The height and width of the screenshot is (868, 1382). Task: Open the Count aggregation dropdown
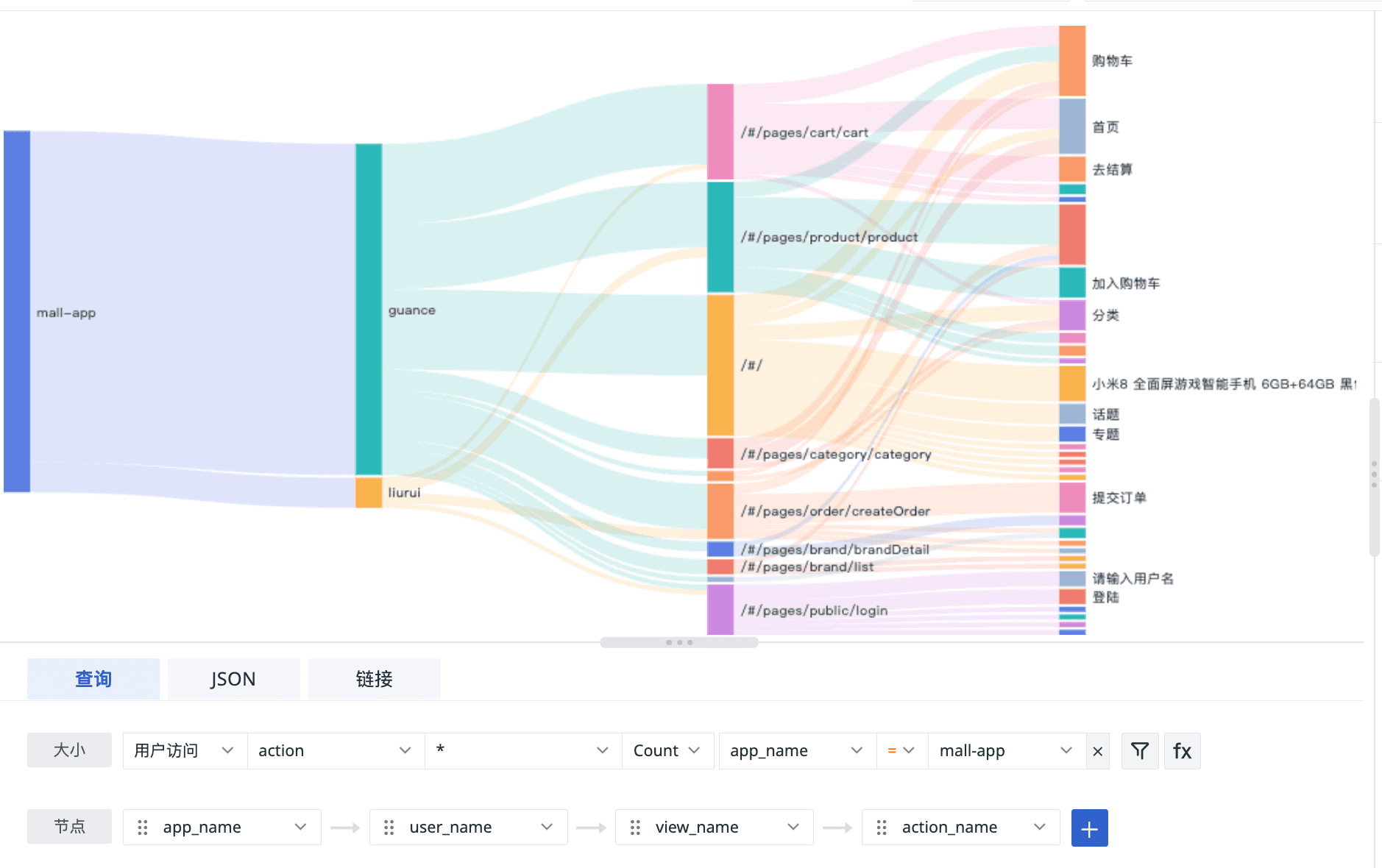[x=667, y=750]
